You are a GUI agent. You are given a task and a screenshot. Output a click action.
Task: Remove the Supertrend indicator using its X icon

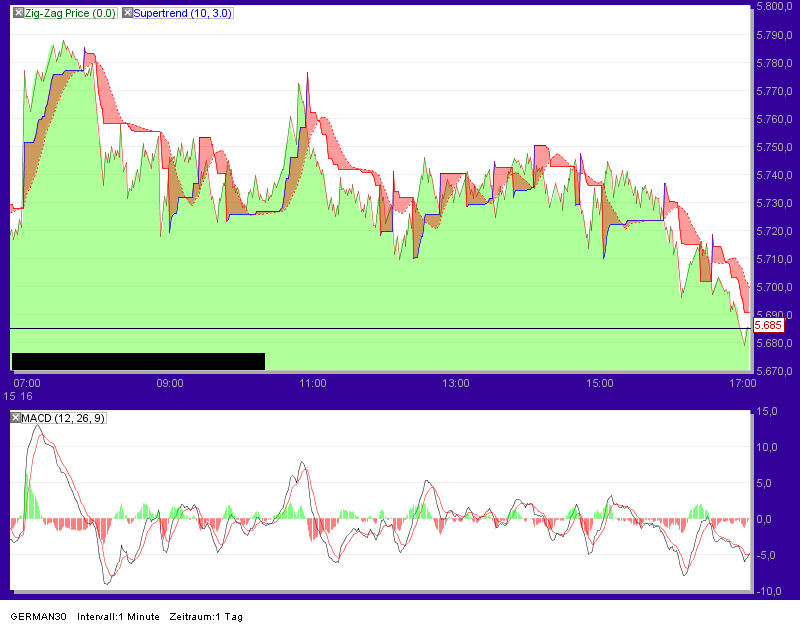point(127,13)
